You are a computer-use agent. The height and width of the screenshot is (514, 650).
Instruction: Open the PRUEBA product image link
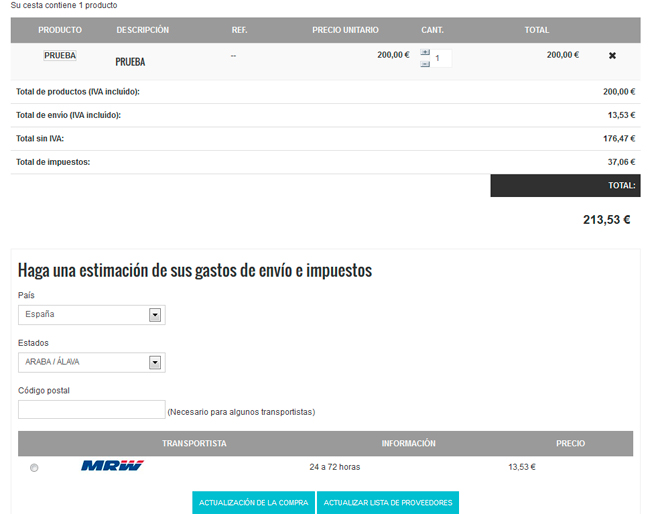click(60, 56)
